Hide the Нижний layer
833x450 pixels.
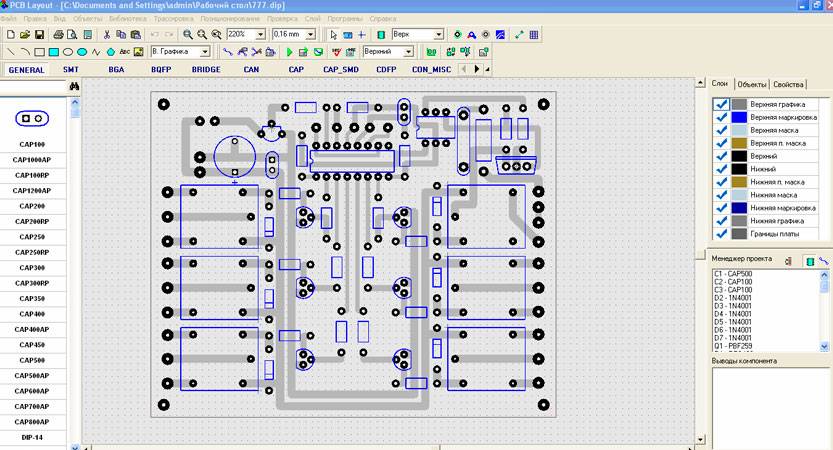(721, 169)
